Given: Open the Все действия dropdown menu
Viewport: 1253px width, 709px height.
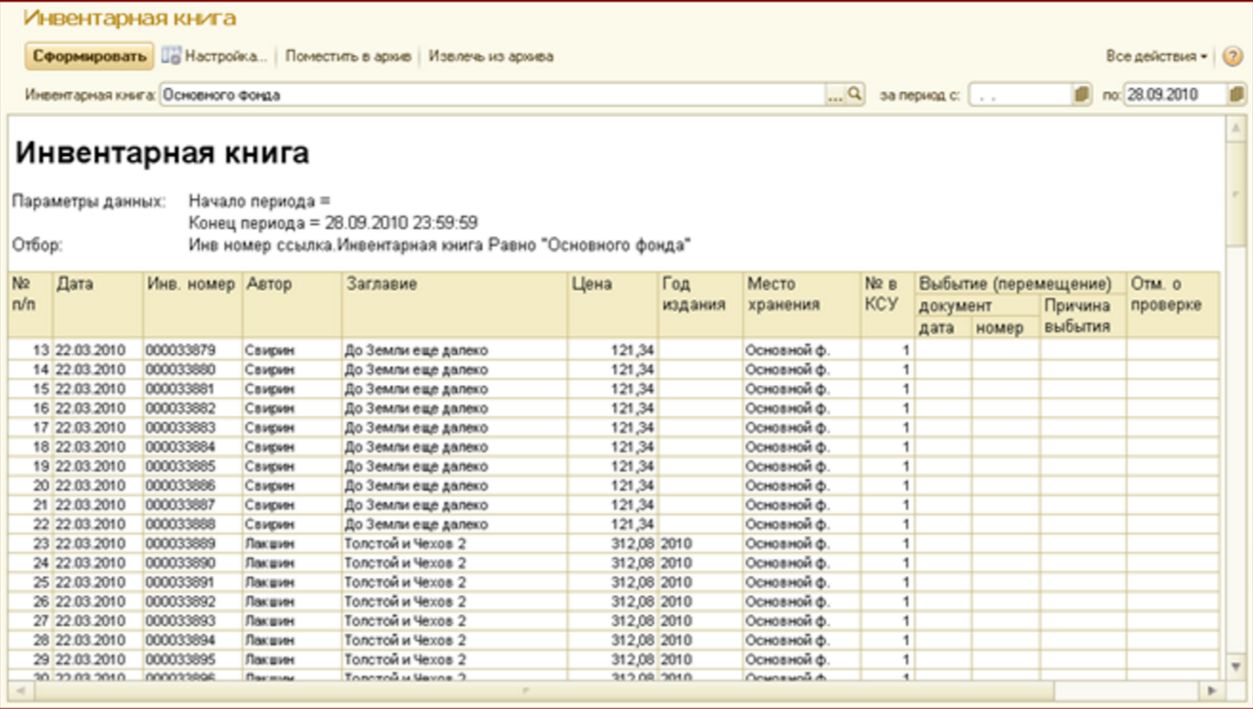Looking at the screenshot, I should pos(1157,57).
